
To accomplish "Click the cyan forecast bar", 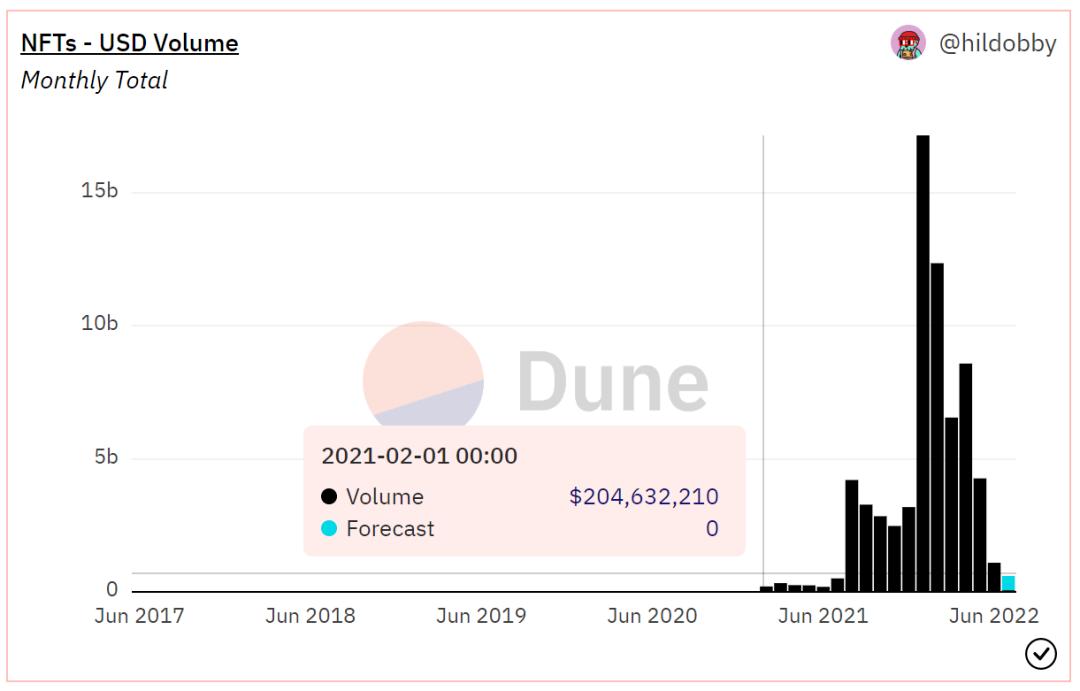I will 1008,583.
